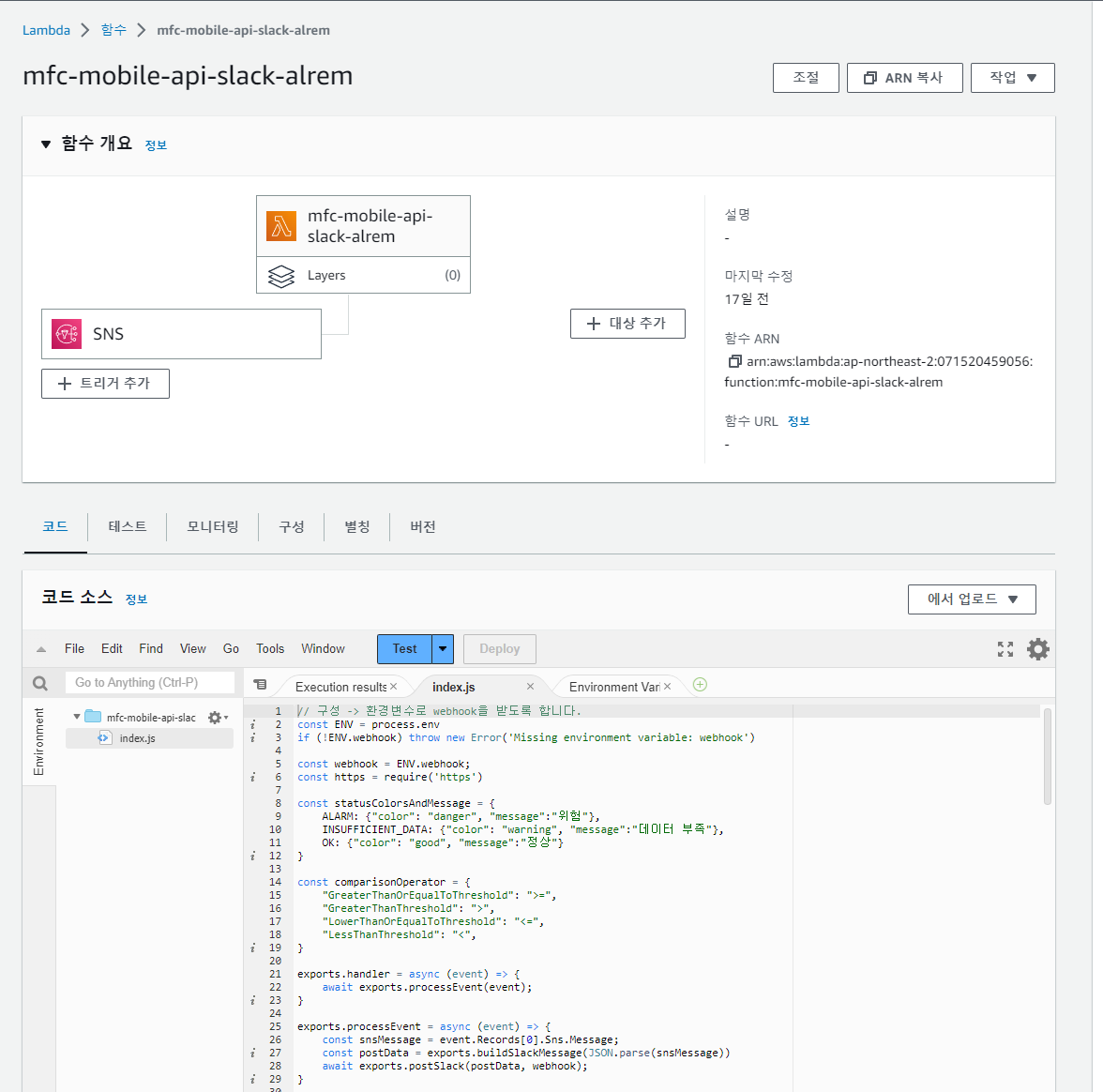Collapse the editor menu bar with the up arrow

point(41,649)
